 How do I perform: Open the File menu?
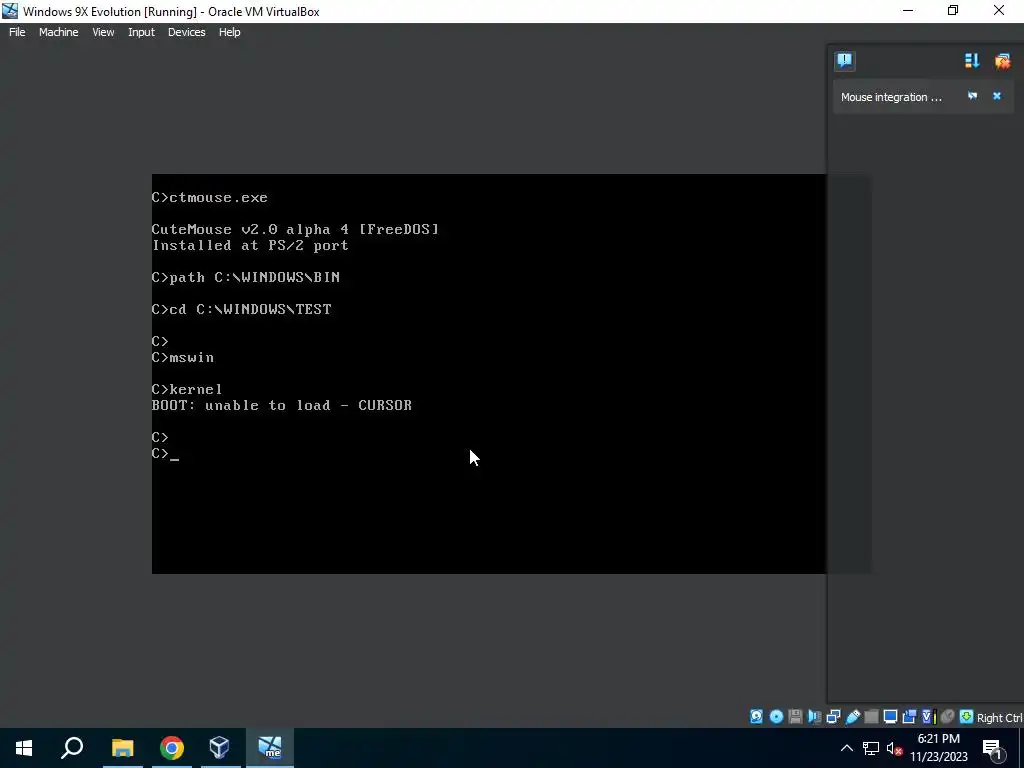tap(17, 32)
